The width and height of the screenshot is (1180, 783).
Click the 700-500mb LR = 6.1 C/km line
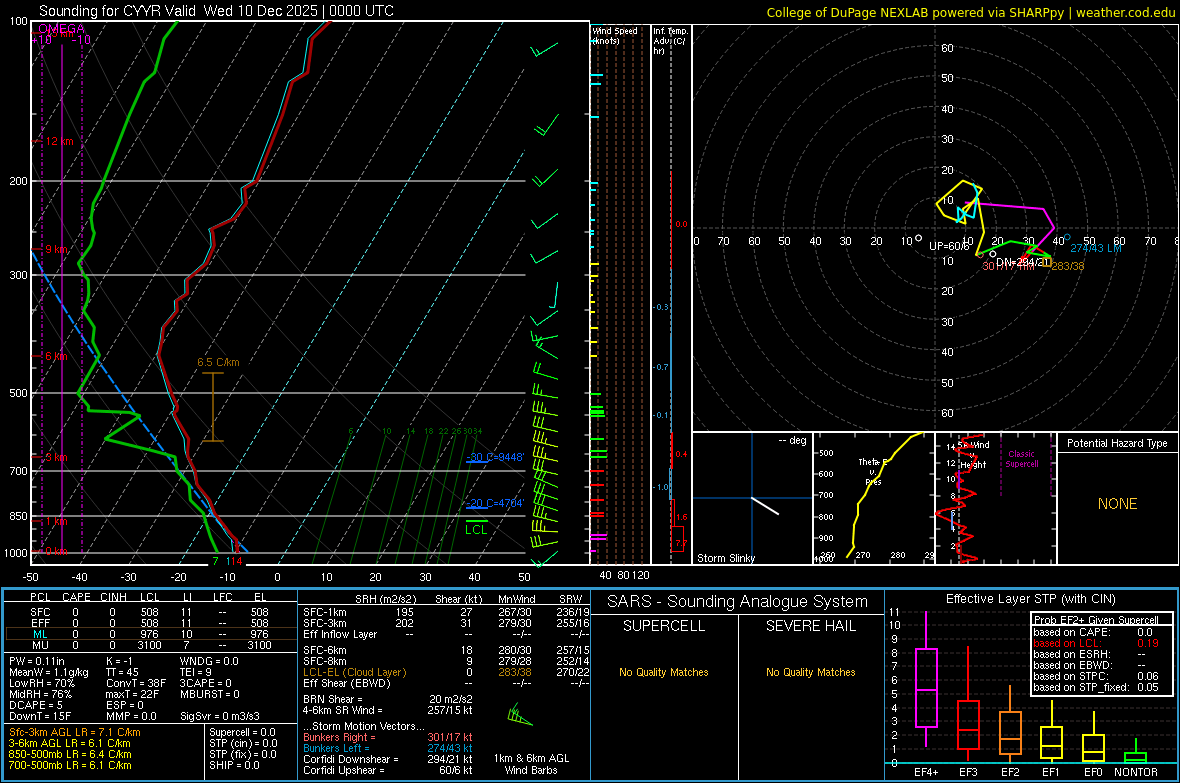70,766
